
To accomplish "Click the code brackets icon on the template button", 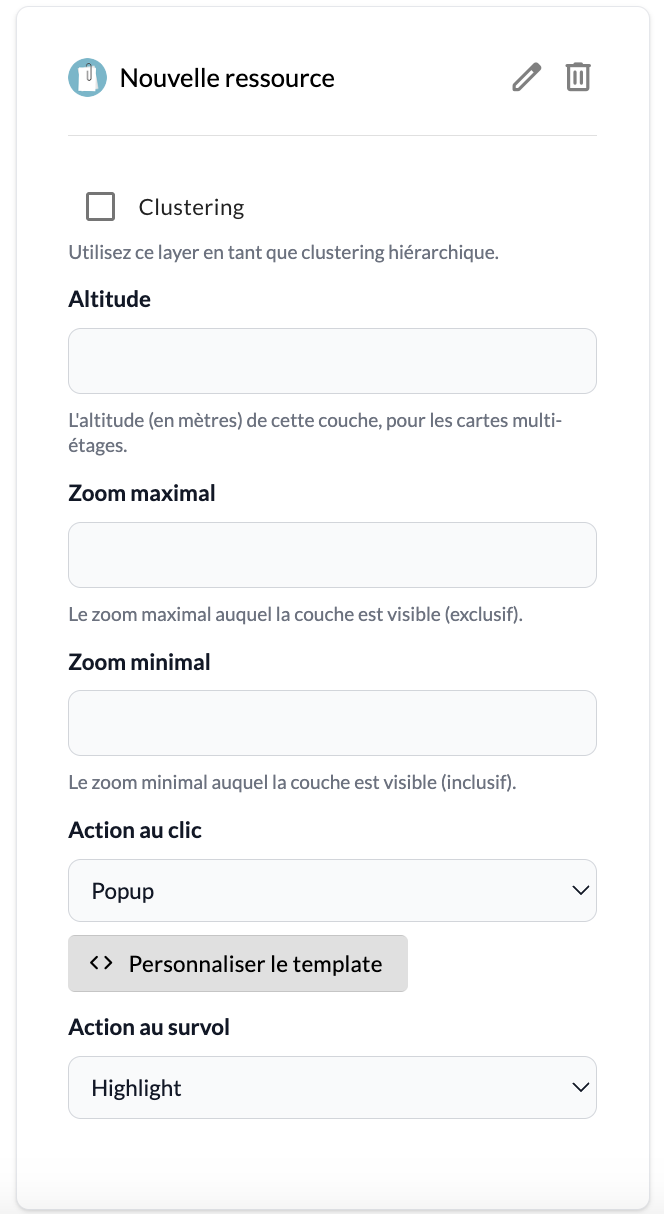I will [x=100, y=963].
